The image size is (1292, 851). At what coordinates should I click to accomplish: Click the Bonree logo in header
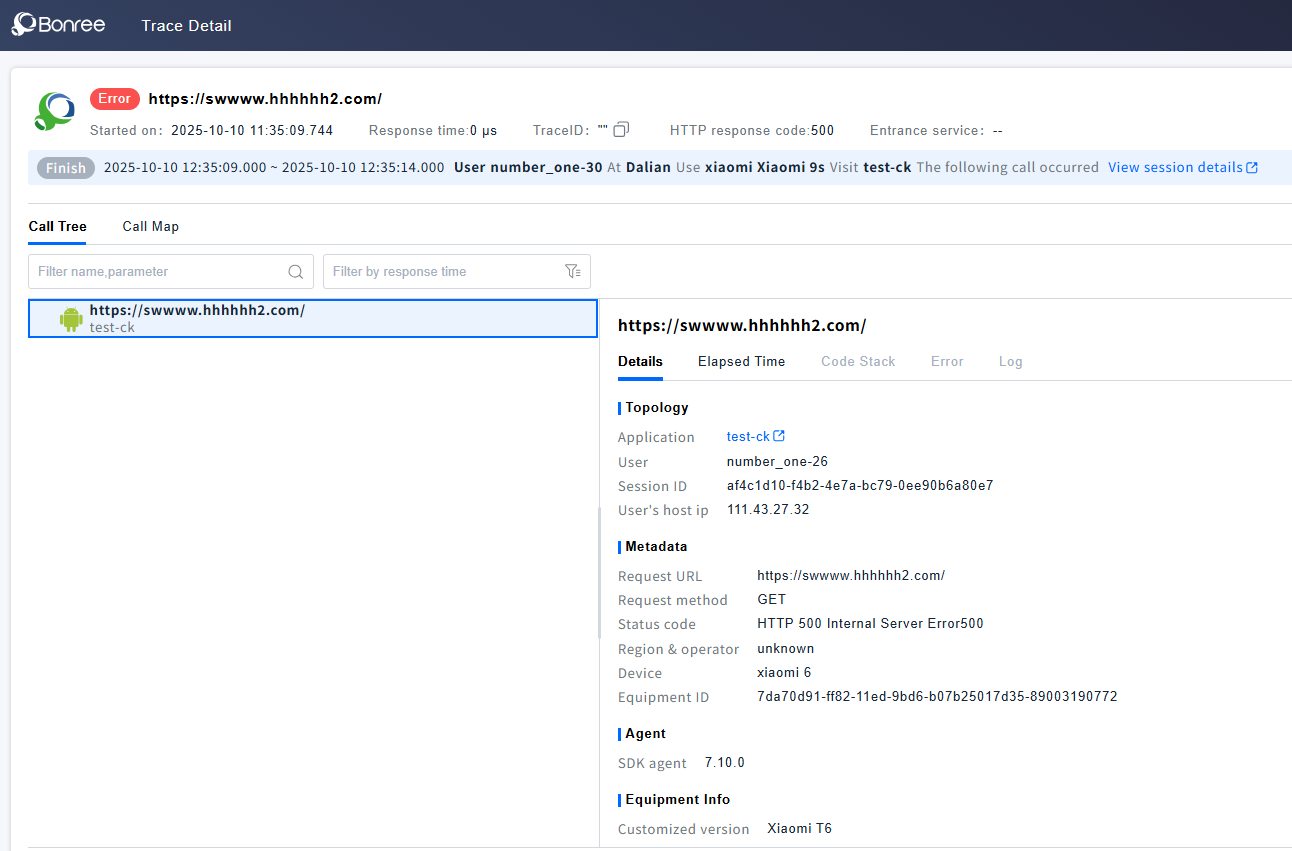click(x=58, y=25)
